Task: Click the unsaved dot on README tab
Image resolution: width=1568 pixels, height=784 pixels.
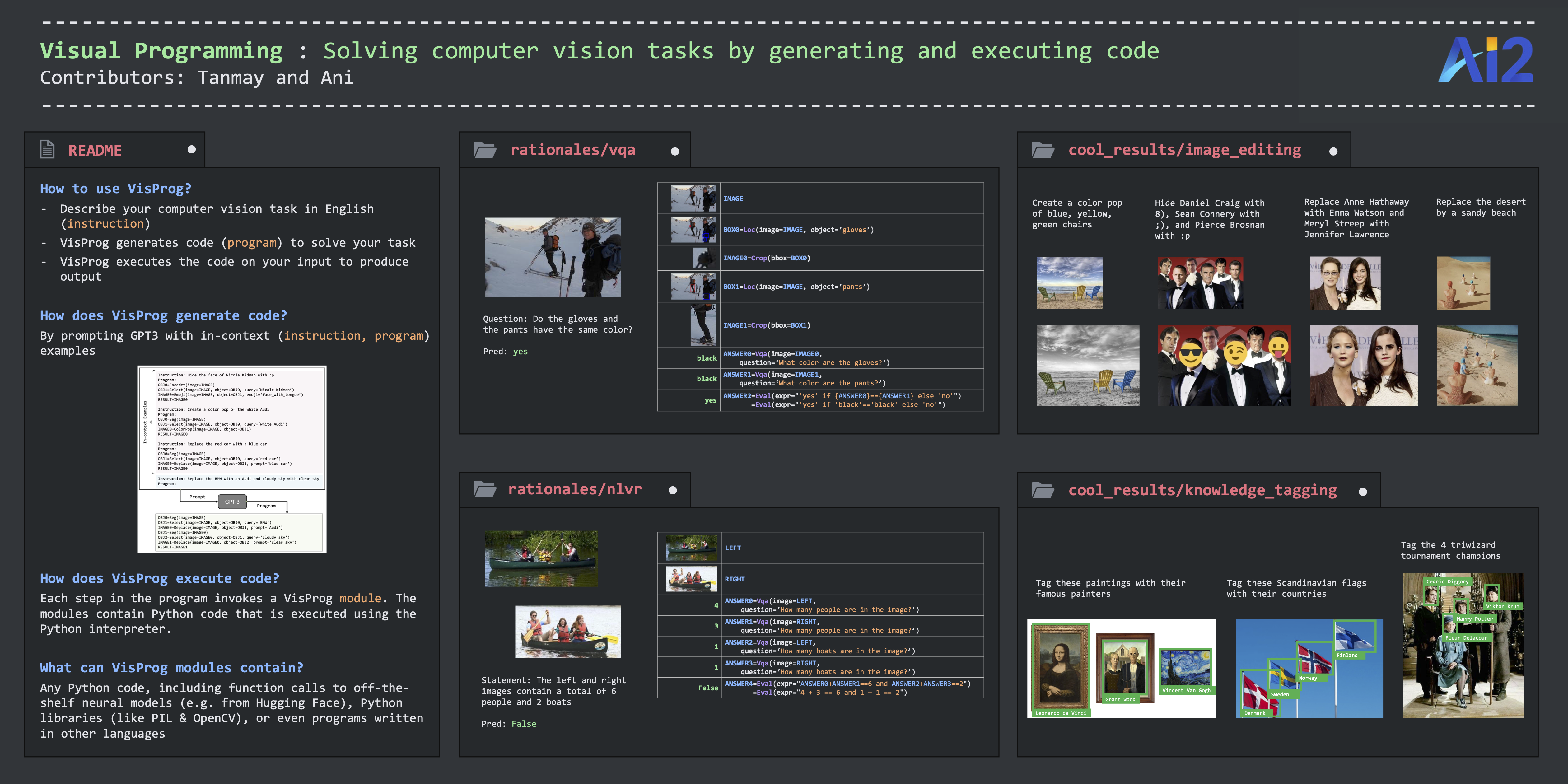Action: [192, 149]
